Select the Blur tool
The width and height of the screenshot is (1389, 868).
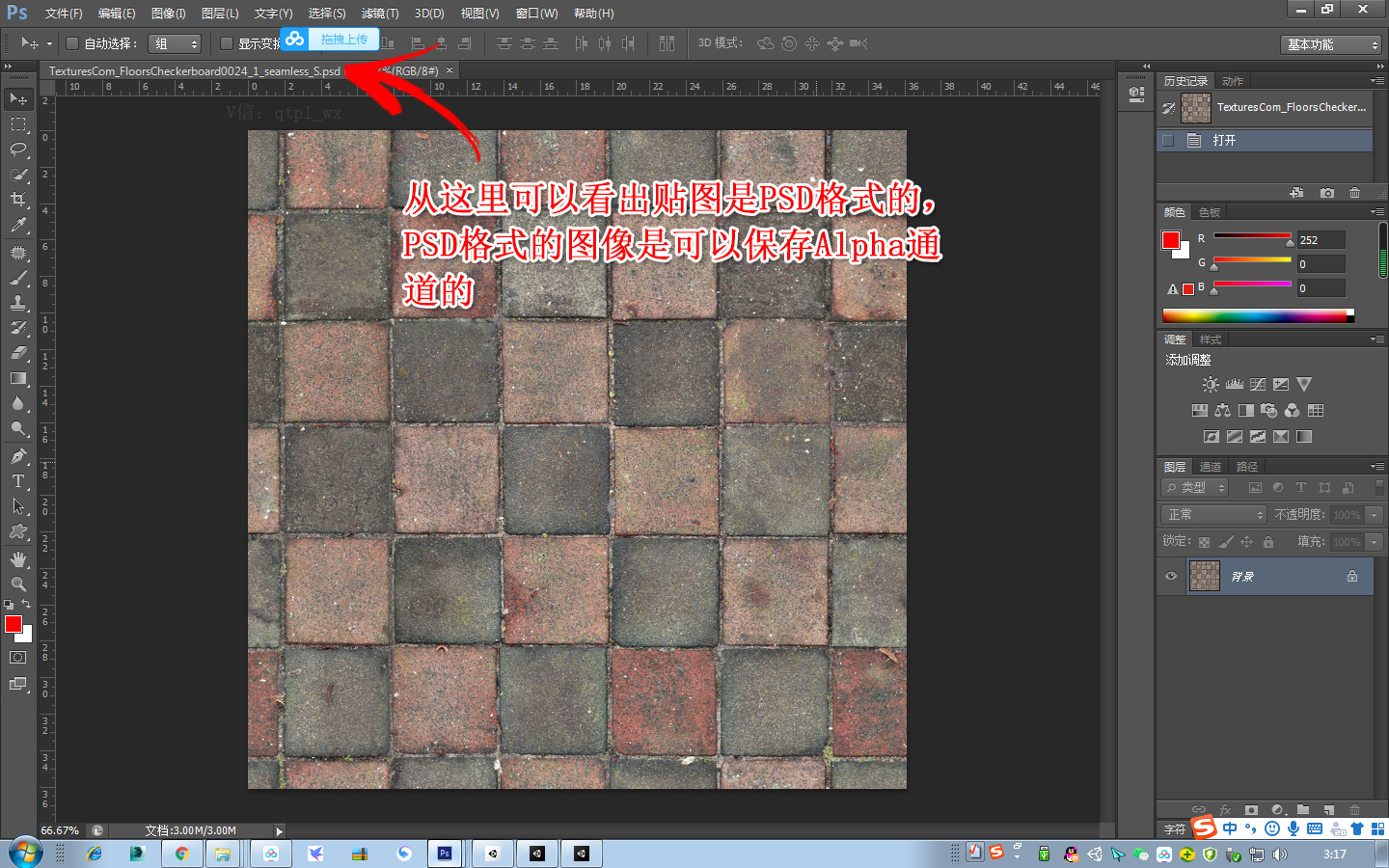pos(18,403)
